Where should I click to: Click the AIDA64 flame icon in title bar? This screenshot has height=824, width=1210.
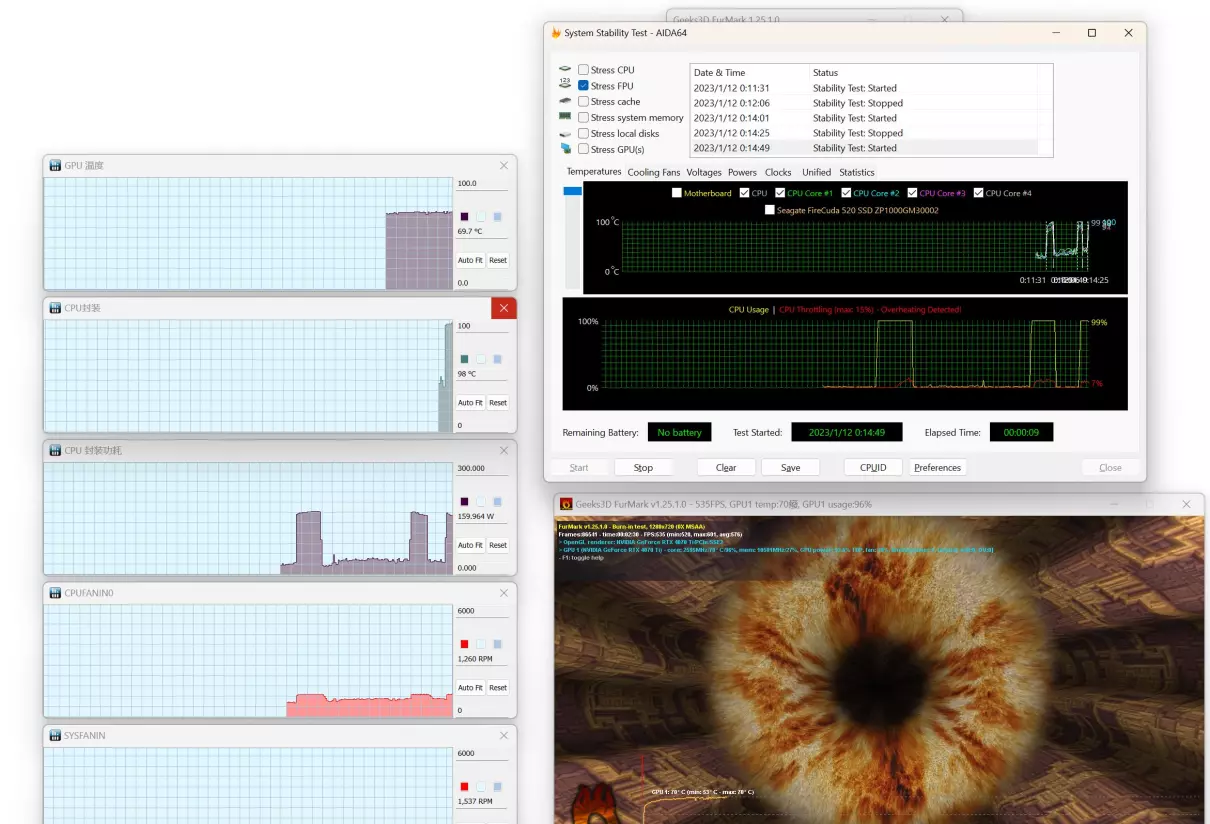point(556,33)
